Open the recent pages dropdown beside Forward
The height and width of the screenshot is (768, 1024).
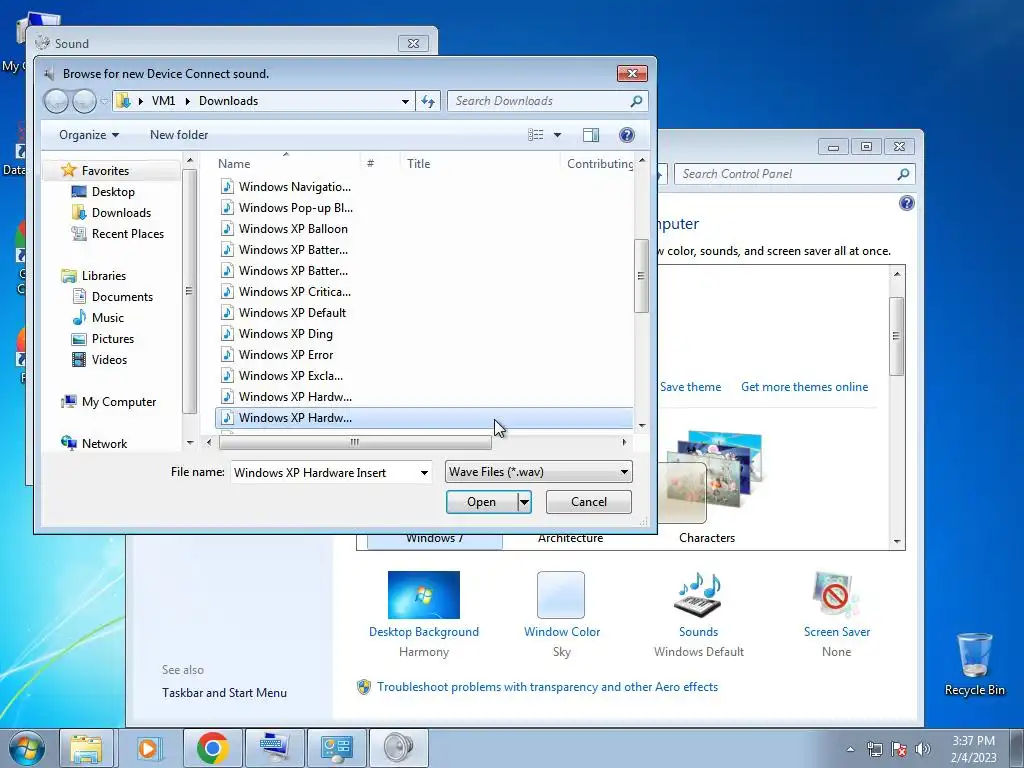(104, 101)
